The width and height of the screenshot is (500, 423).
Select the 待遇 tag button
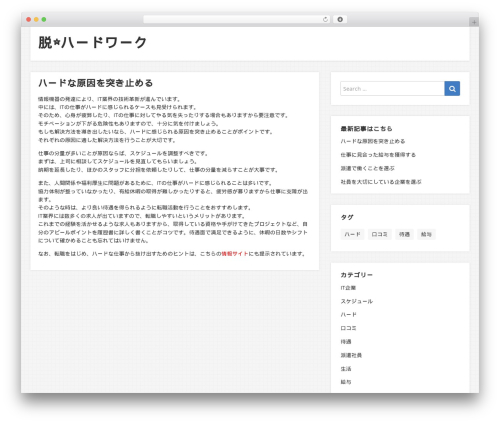point(404,234)
